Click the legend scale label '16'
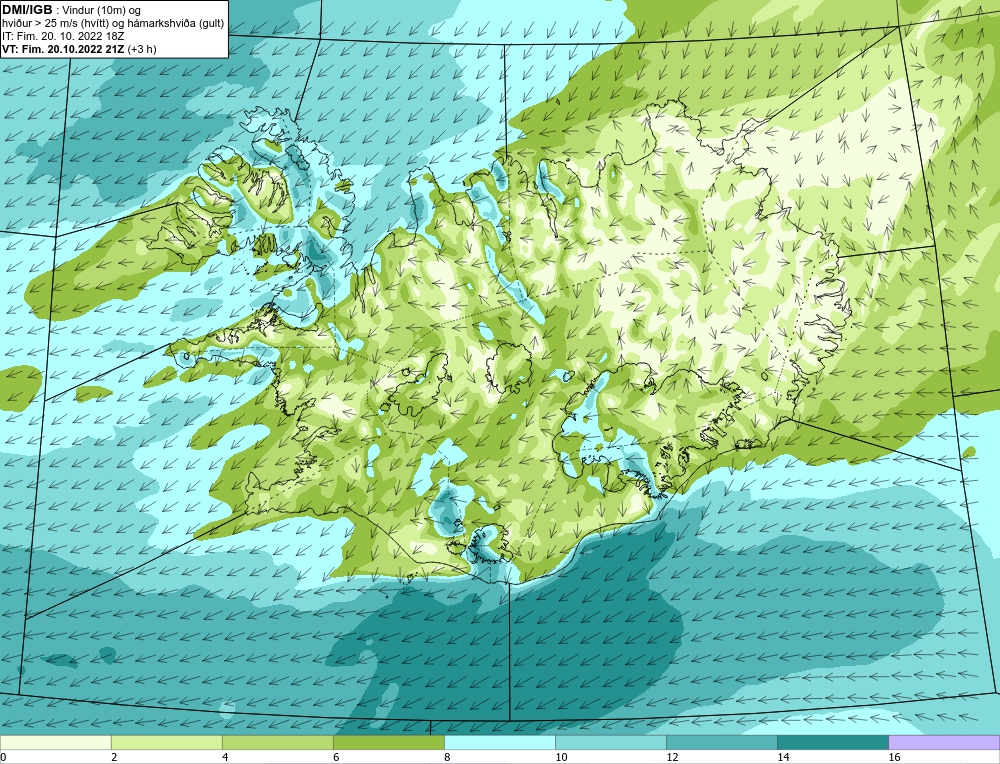Screen dimensions: 1000x764 click(x=894, y=757)
